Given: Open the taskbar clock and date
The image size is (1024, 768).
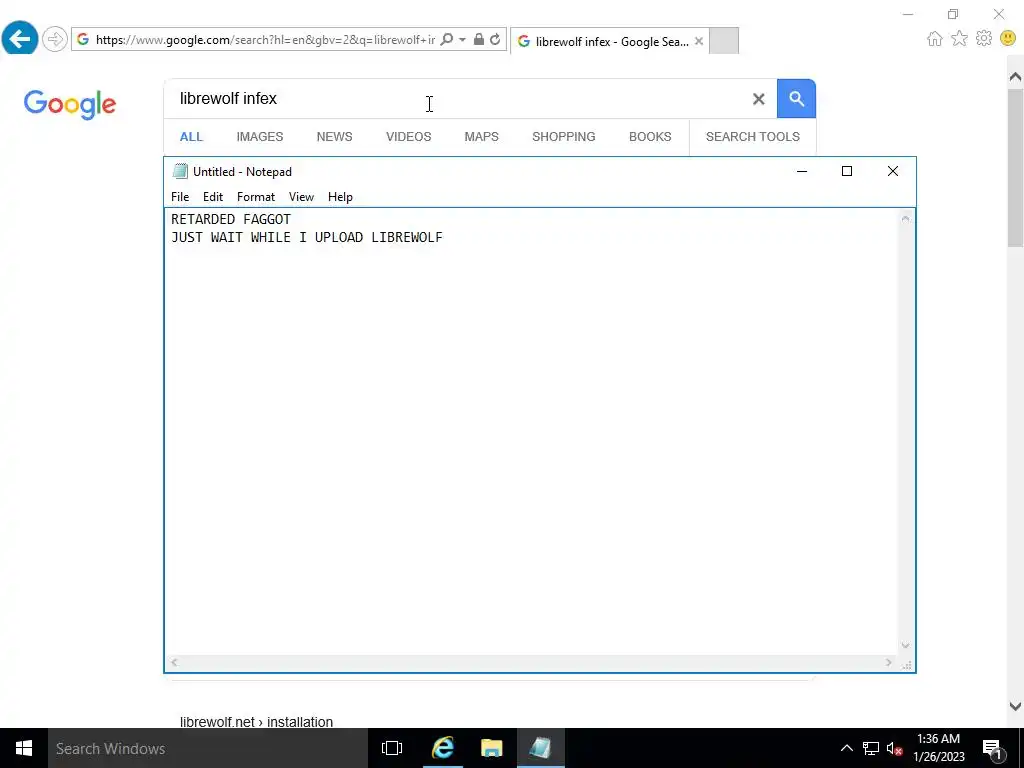Looking at the screenshot, I should (938, 748).
